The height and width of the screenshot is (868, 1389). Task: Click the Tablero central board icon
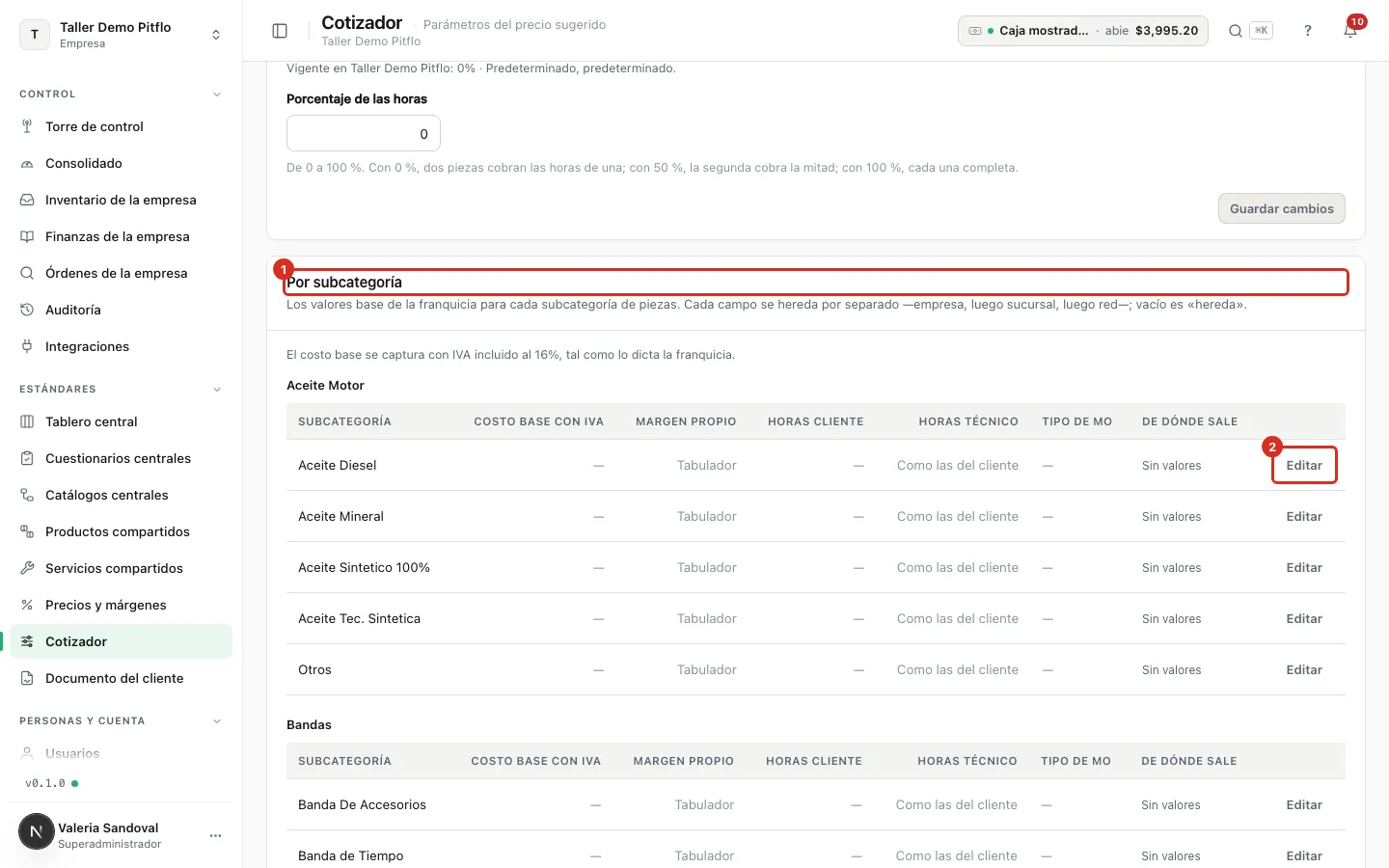(27, 421)
